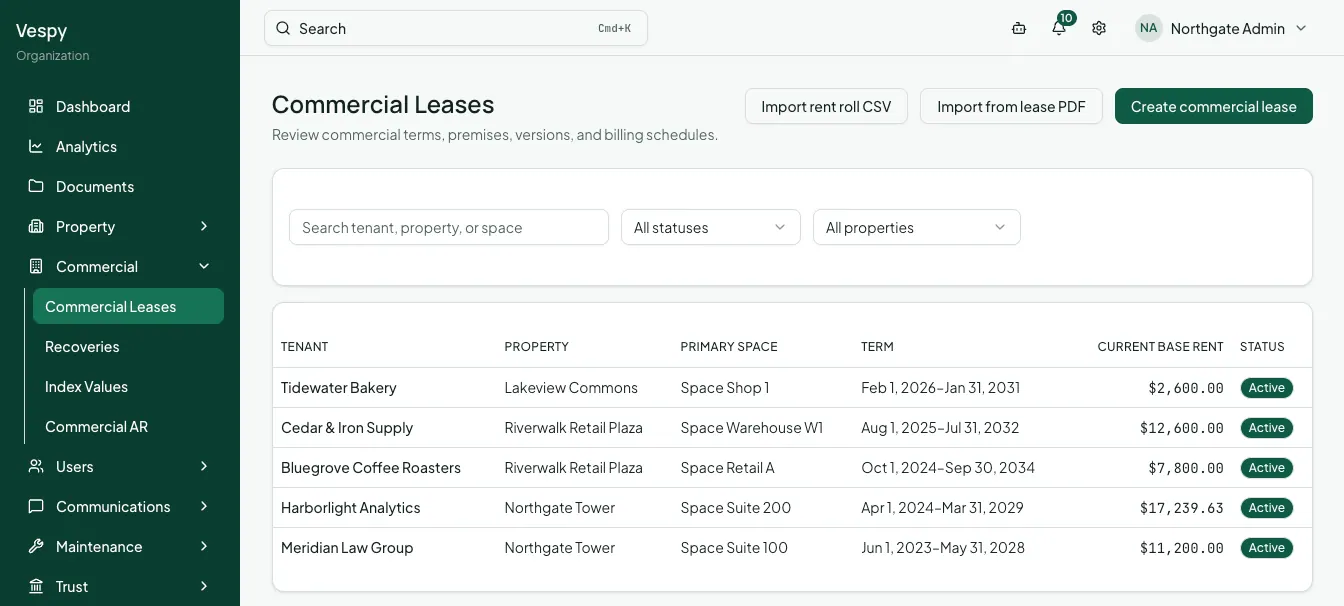
Task: Expand the Communications section chevron
Action: tap(204, 506)
